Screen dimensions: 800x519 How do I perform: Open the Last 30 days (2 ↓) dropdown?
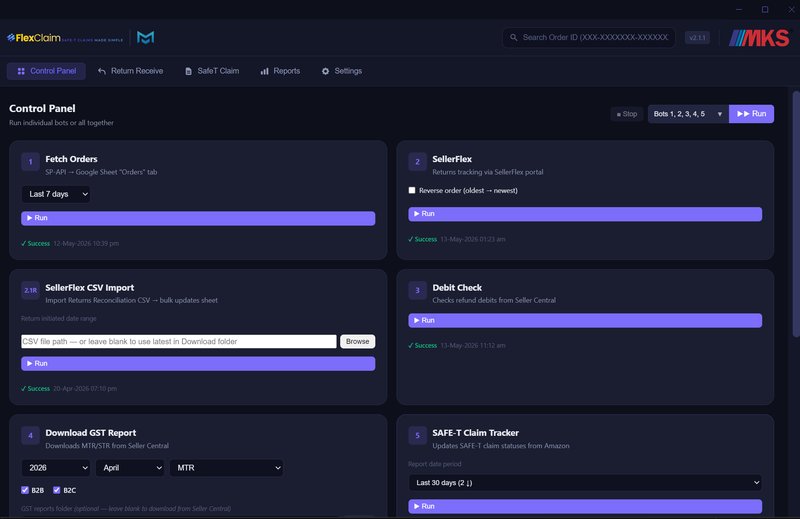click(x=585, y=482)
